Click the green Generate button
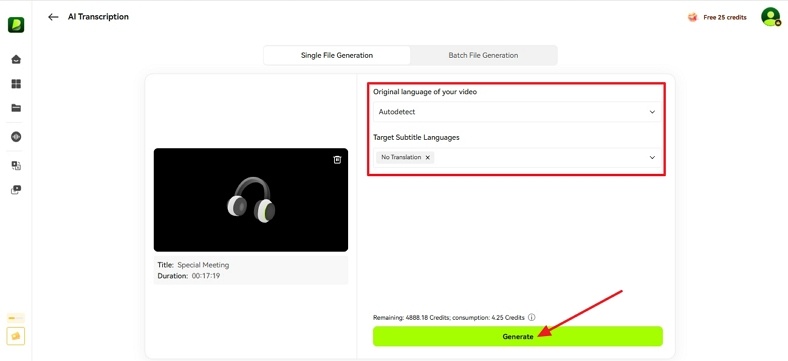The height and width of the screenshot is (361, 788). pyautogui.click(x=518, y=336)
